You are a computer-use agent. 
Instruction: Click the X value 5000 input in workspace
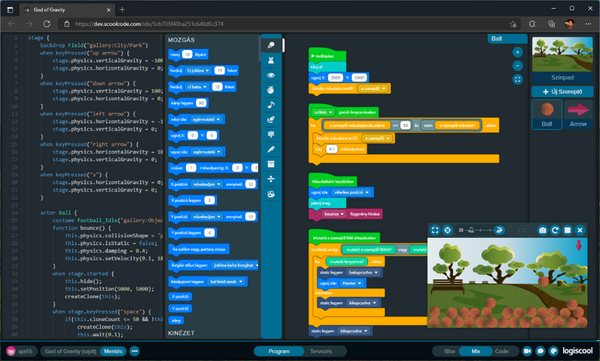click(x=336, y=78)
